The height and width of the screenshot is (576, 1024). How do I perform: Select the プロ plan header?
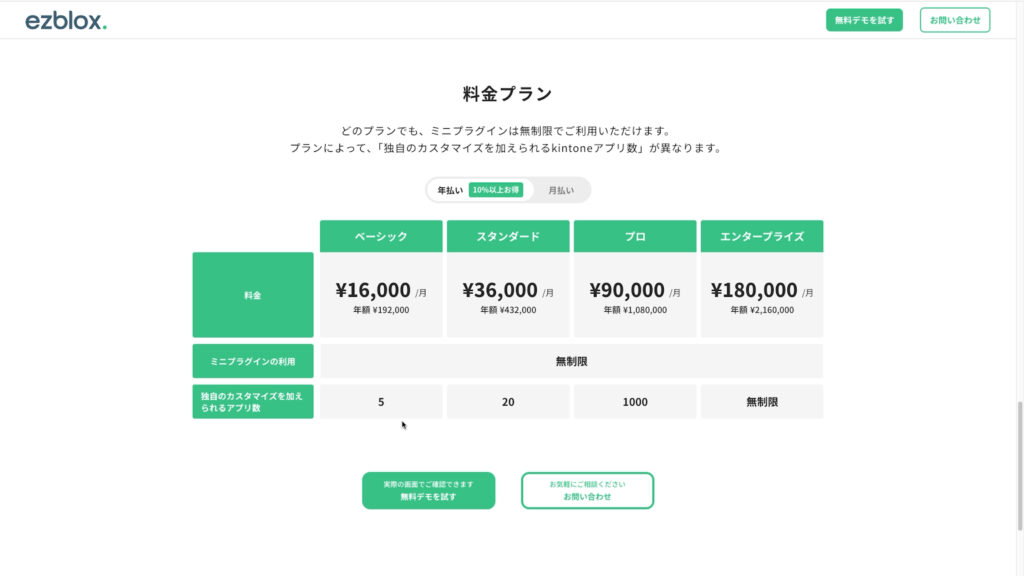click(x=634, y=236)
